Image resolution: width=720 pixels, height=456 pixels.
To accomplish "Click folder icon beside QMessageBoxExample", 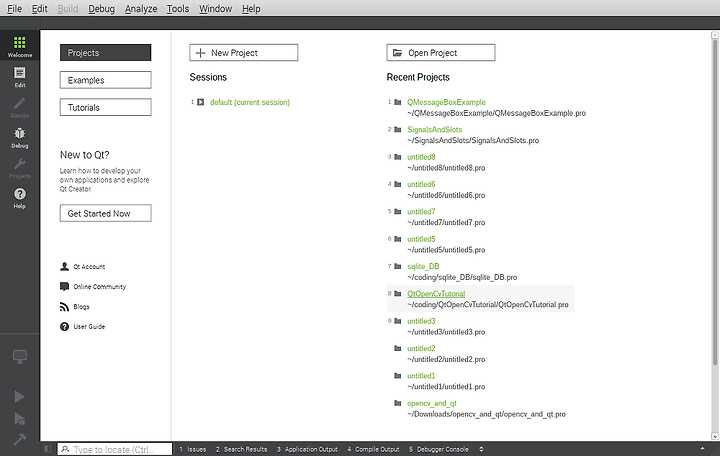I will point(398,102).
